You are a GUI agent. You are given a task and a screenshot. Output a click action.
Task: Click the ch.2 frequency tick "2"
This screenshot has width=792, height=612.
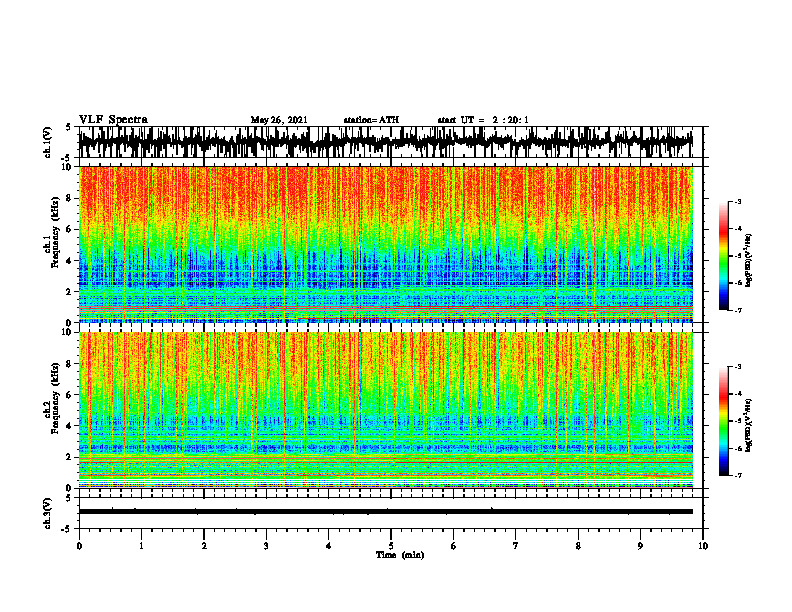pos(70,457)
